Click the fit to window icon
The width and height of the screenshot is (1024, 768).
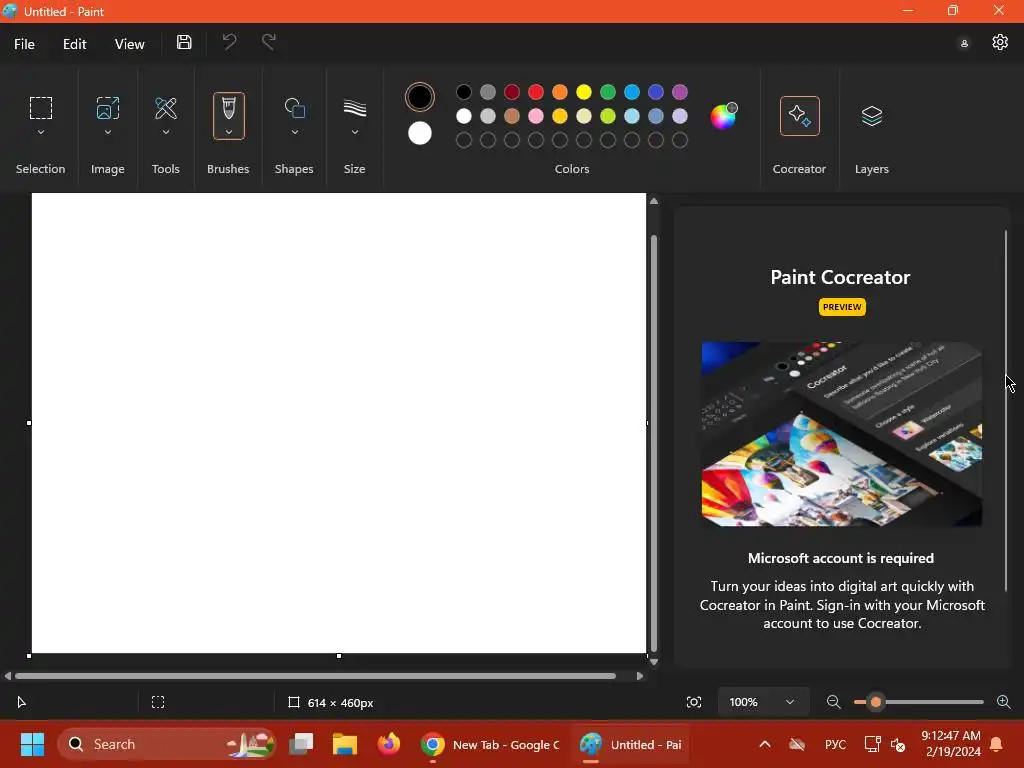[x=694, y=702]
